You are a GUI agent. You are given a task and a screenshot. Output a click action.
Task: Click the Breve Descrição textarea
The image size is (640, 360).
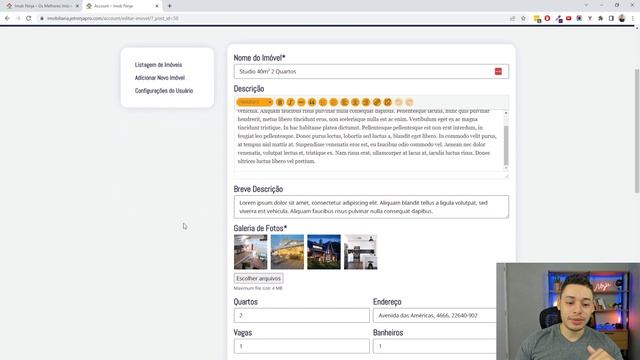pos(371,207)
